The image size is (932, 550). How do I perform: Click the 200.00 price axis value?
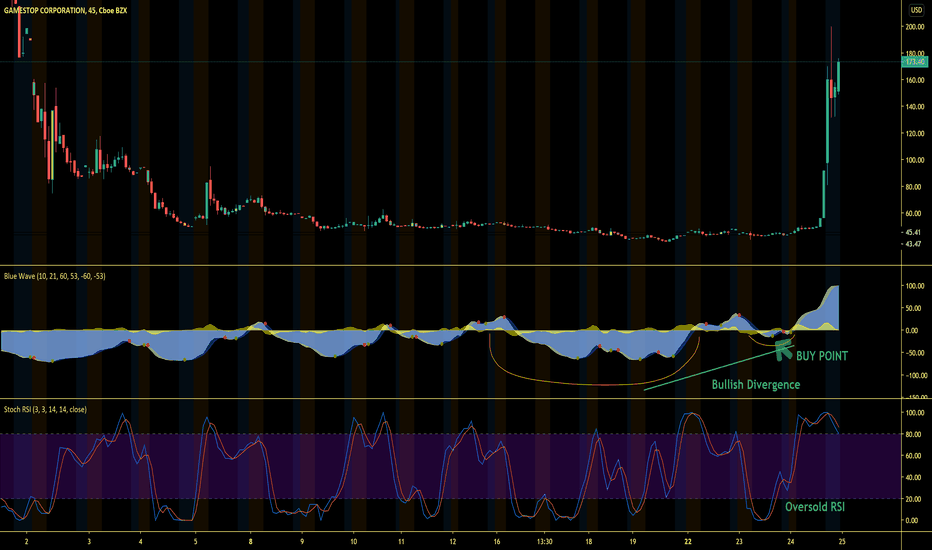click(x=915, y=27)
